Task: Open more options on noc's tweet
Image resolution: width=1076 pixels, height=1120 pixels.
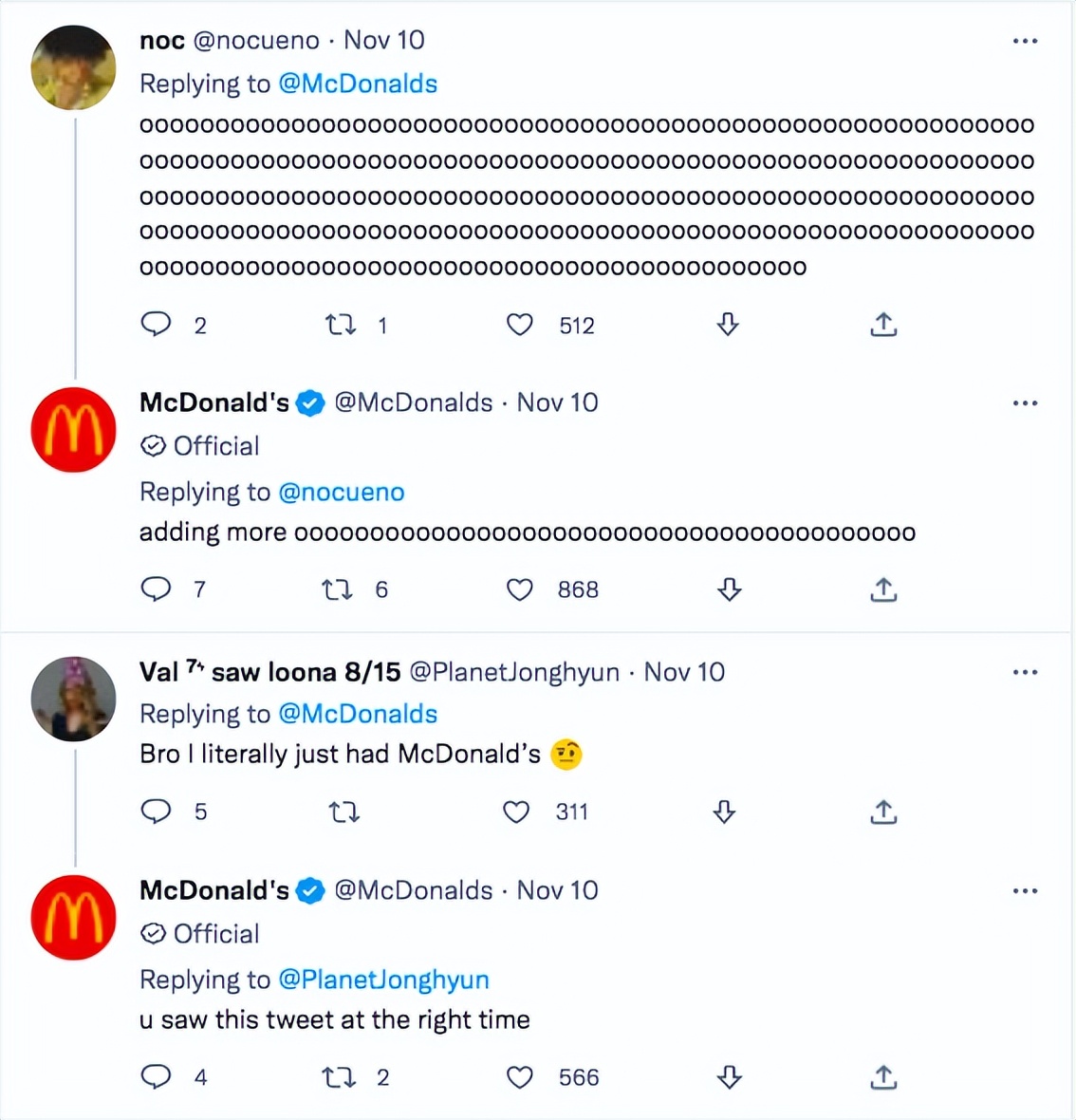Action: click(1025, 42)
